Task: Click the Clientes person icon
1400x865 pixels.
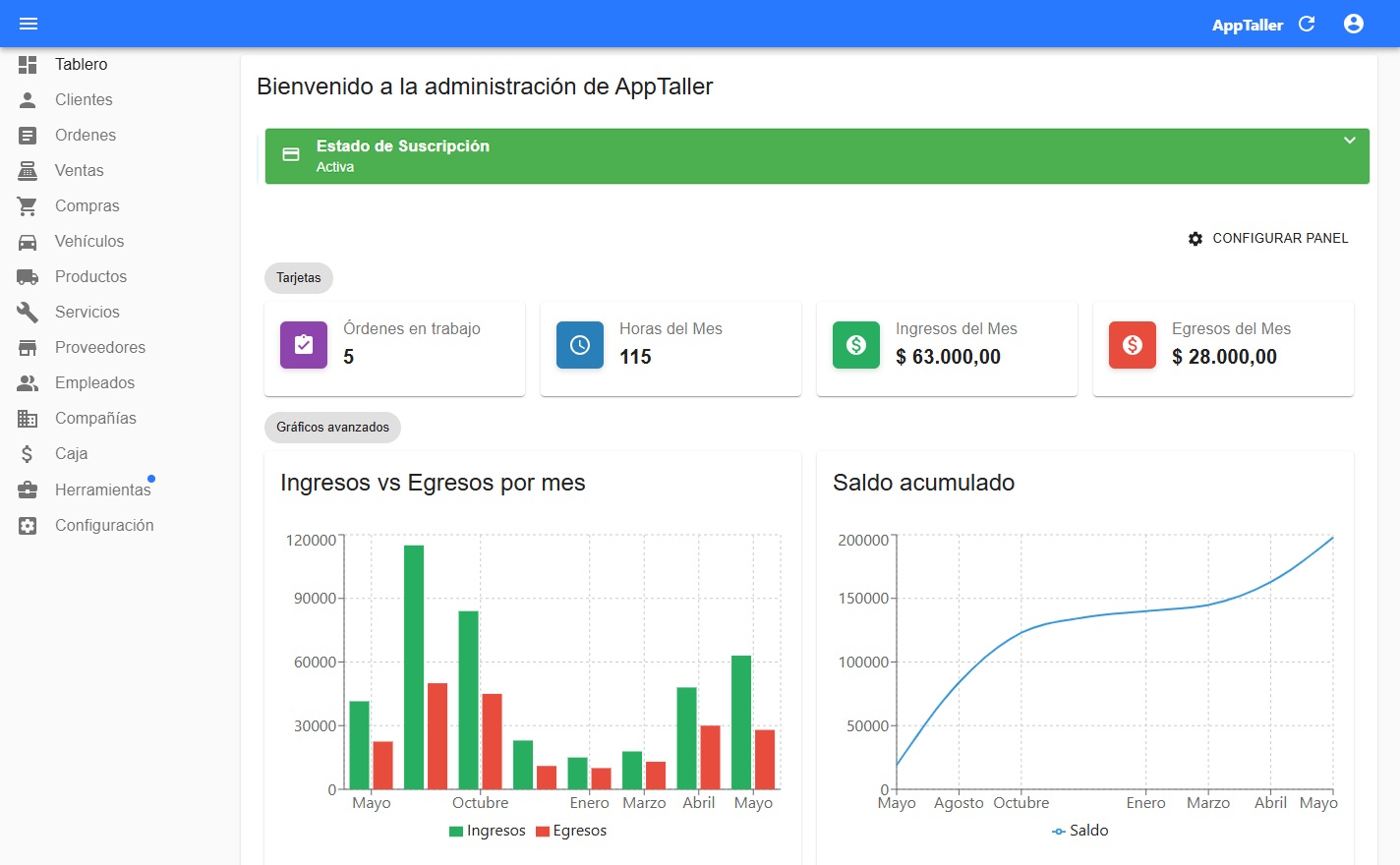Action: click(x=28, y=100)
